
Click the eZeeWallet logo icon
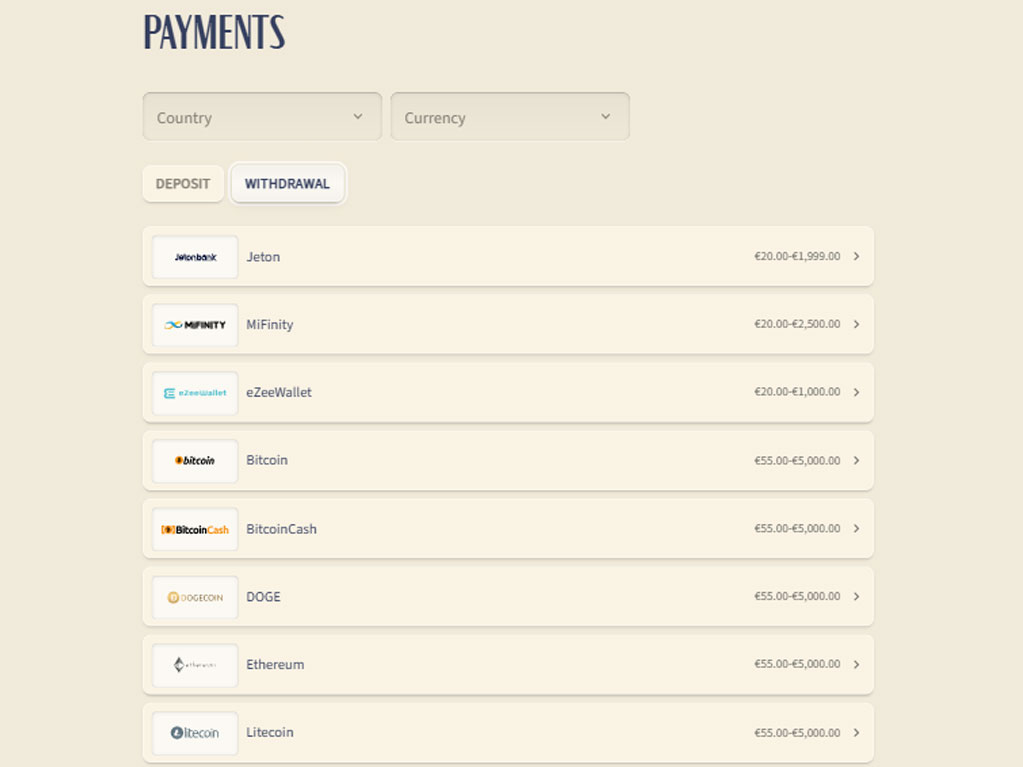tap(195, 393)
